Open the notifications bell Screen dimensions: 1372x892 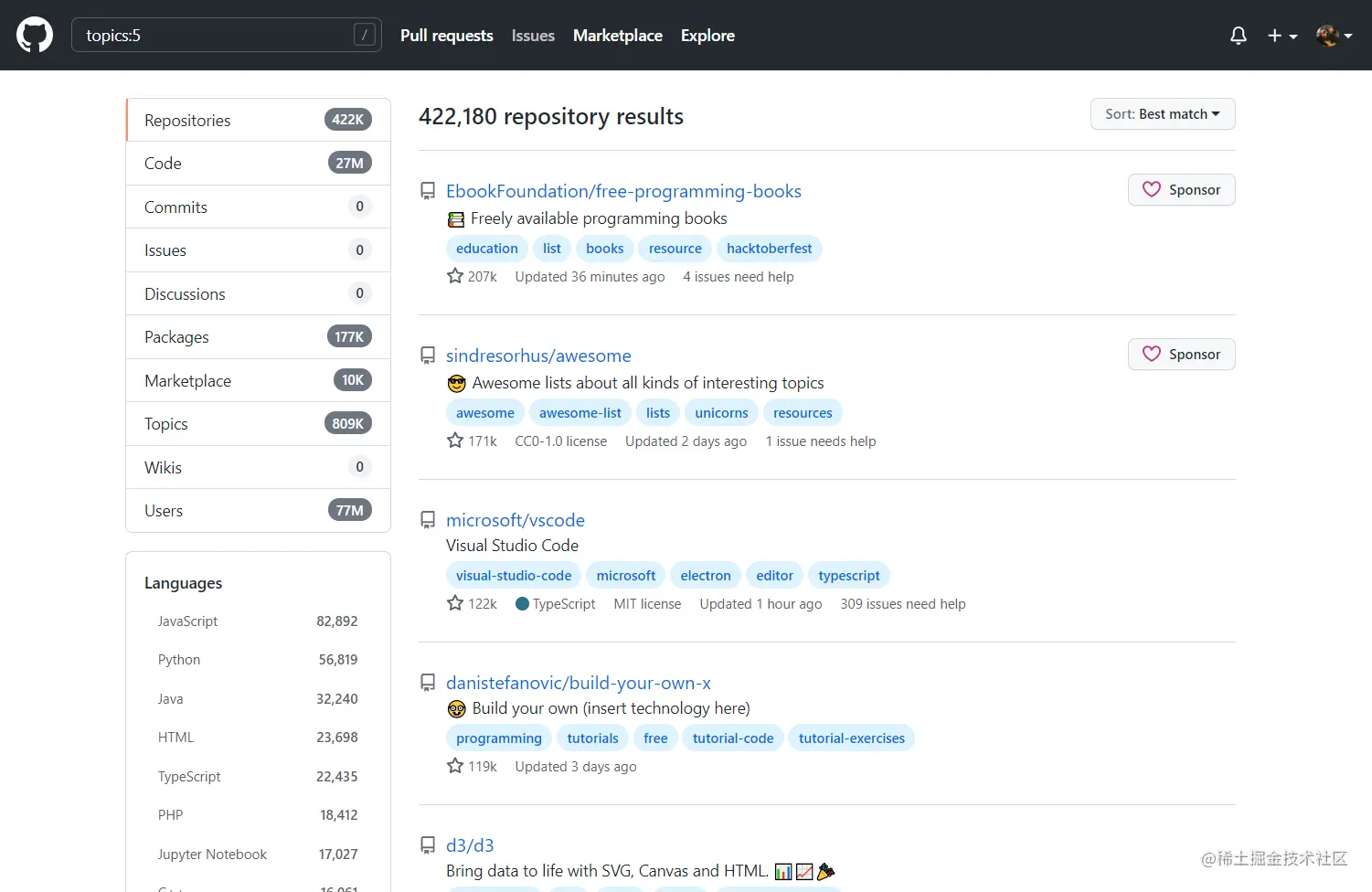1239,36
